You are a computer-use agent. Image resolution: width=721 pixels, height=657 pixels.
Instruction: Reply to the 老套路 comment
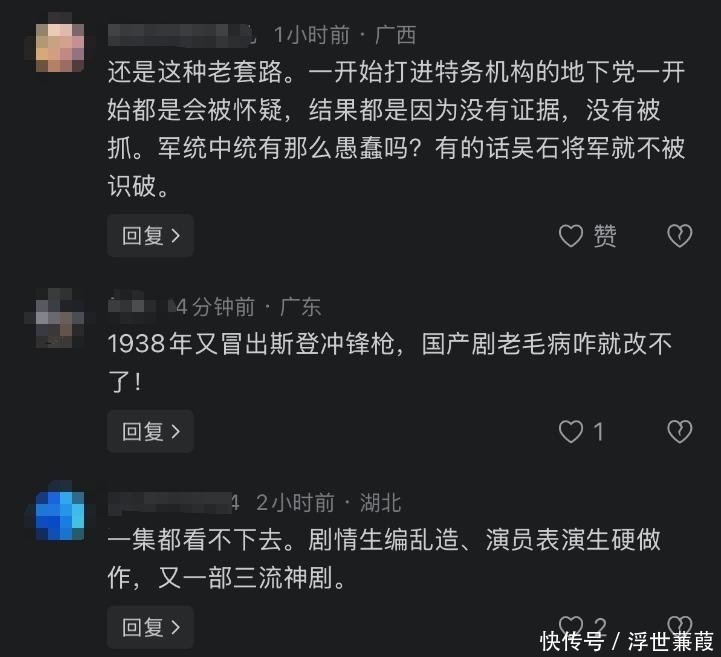tap(150, 235)
